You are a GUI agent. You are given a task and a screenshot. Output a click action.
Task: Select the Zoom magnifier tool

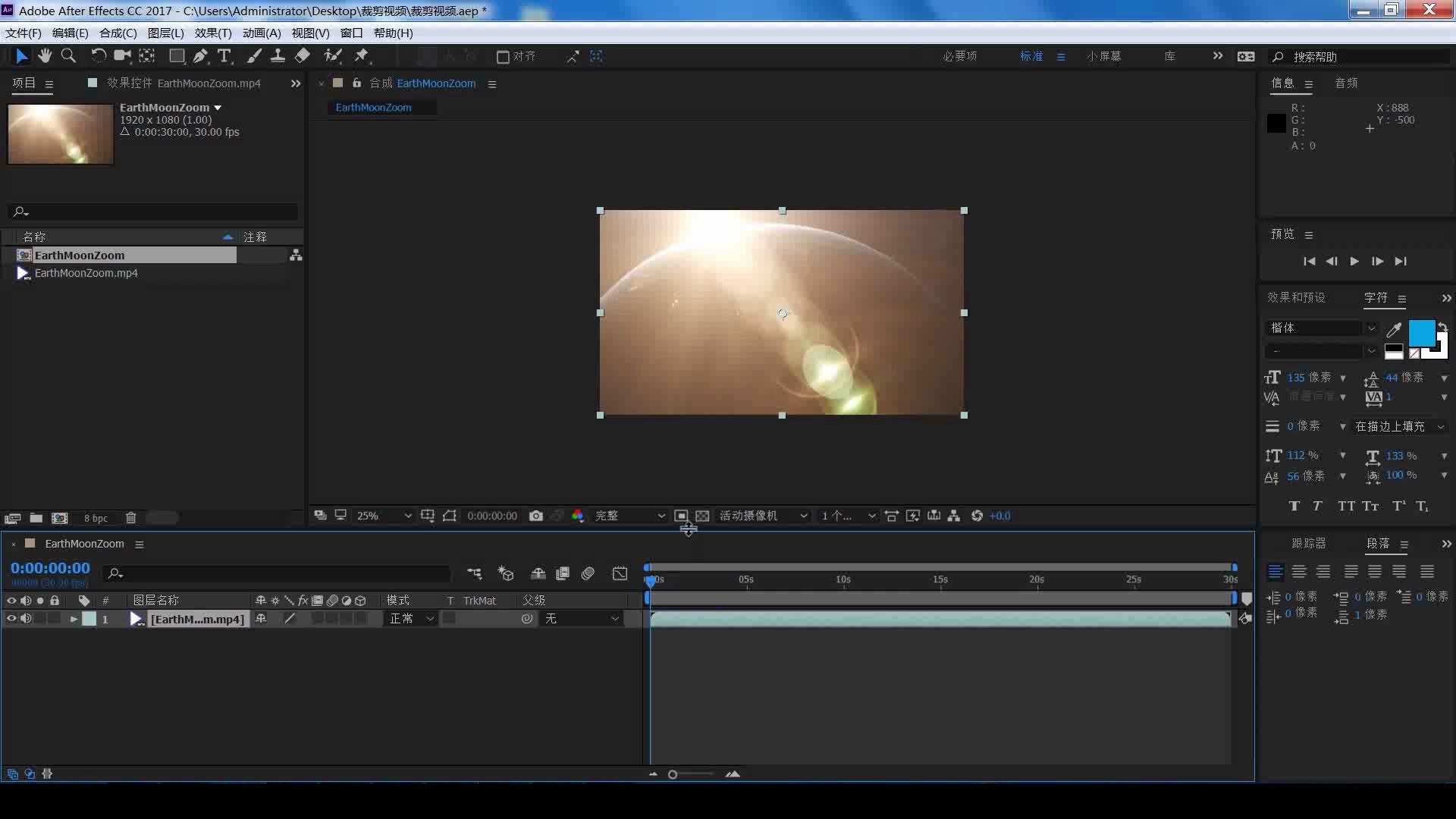pyautogui.click(x=68, y=56)
